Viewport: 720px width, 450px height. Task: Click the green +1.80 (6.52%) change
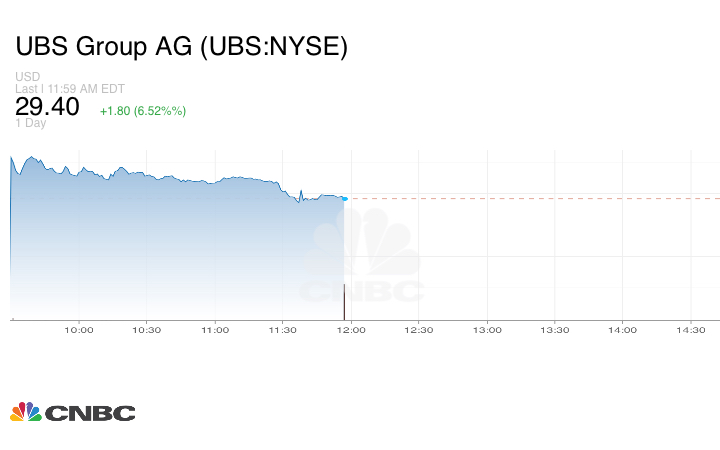[142, 110]
